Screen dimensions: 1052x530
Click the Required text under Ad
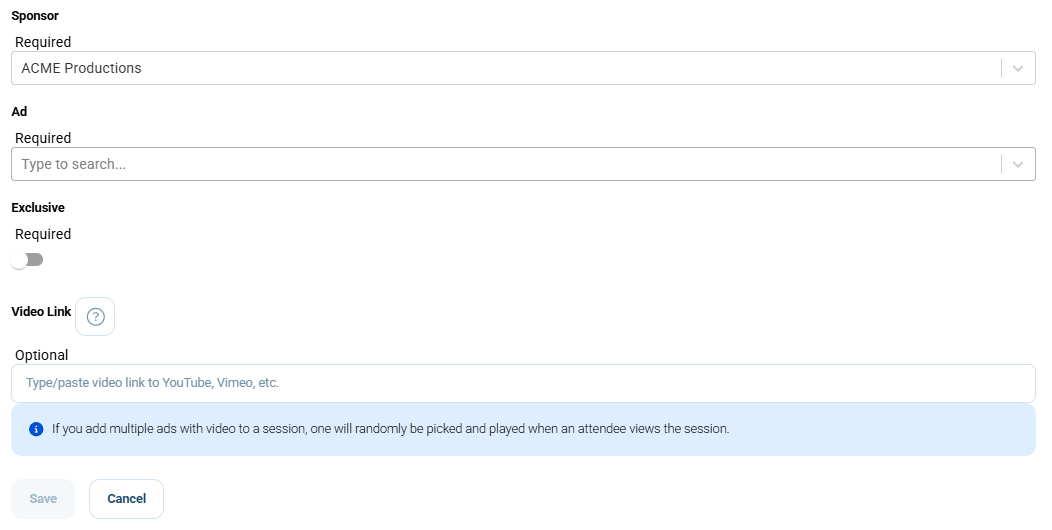(43, 138)
